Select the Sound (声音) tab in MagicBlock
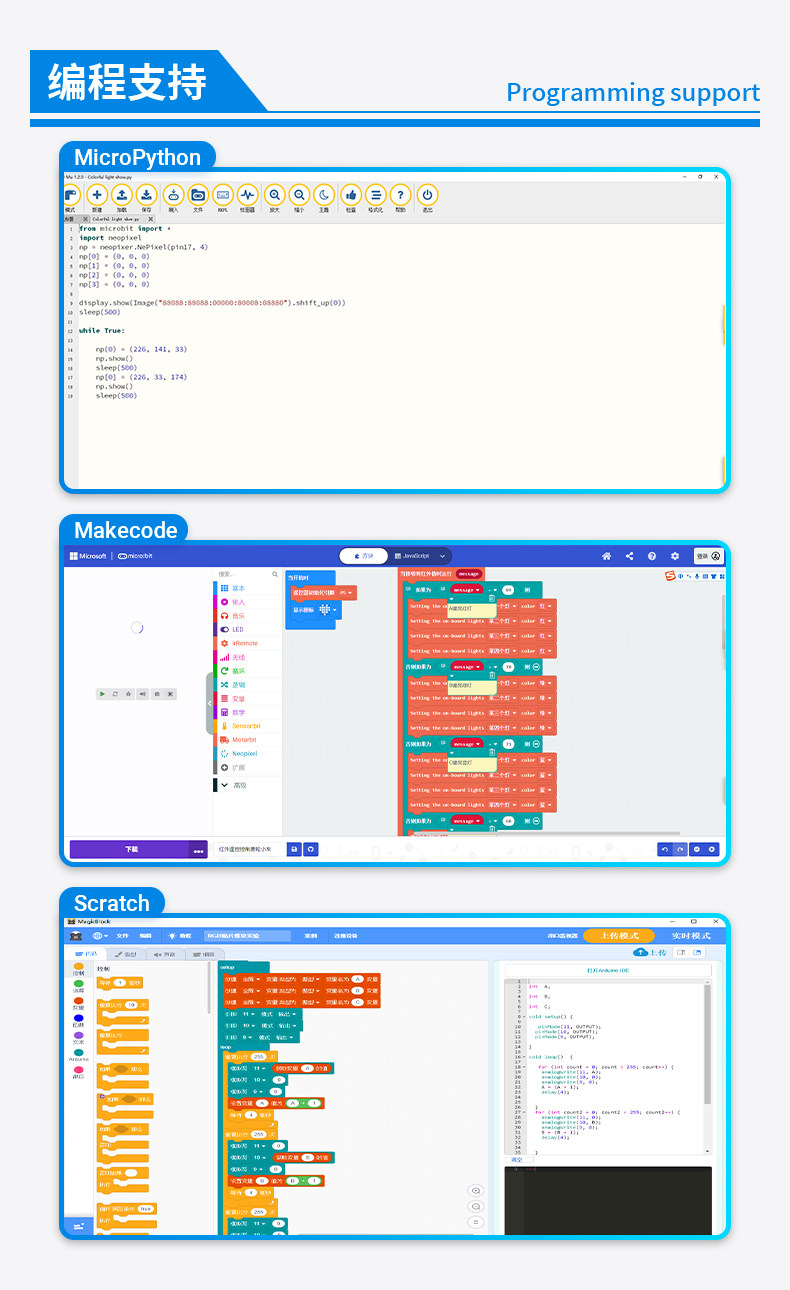 click(164, 954)
